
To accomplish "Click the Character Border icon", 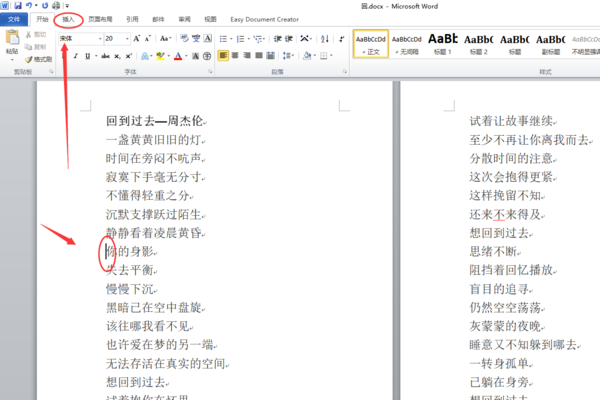I will [x=207, y=38].
